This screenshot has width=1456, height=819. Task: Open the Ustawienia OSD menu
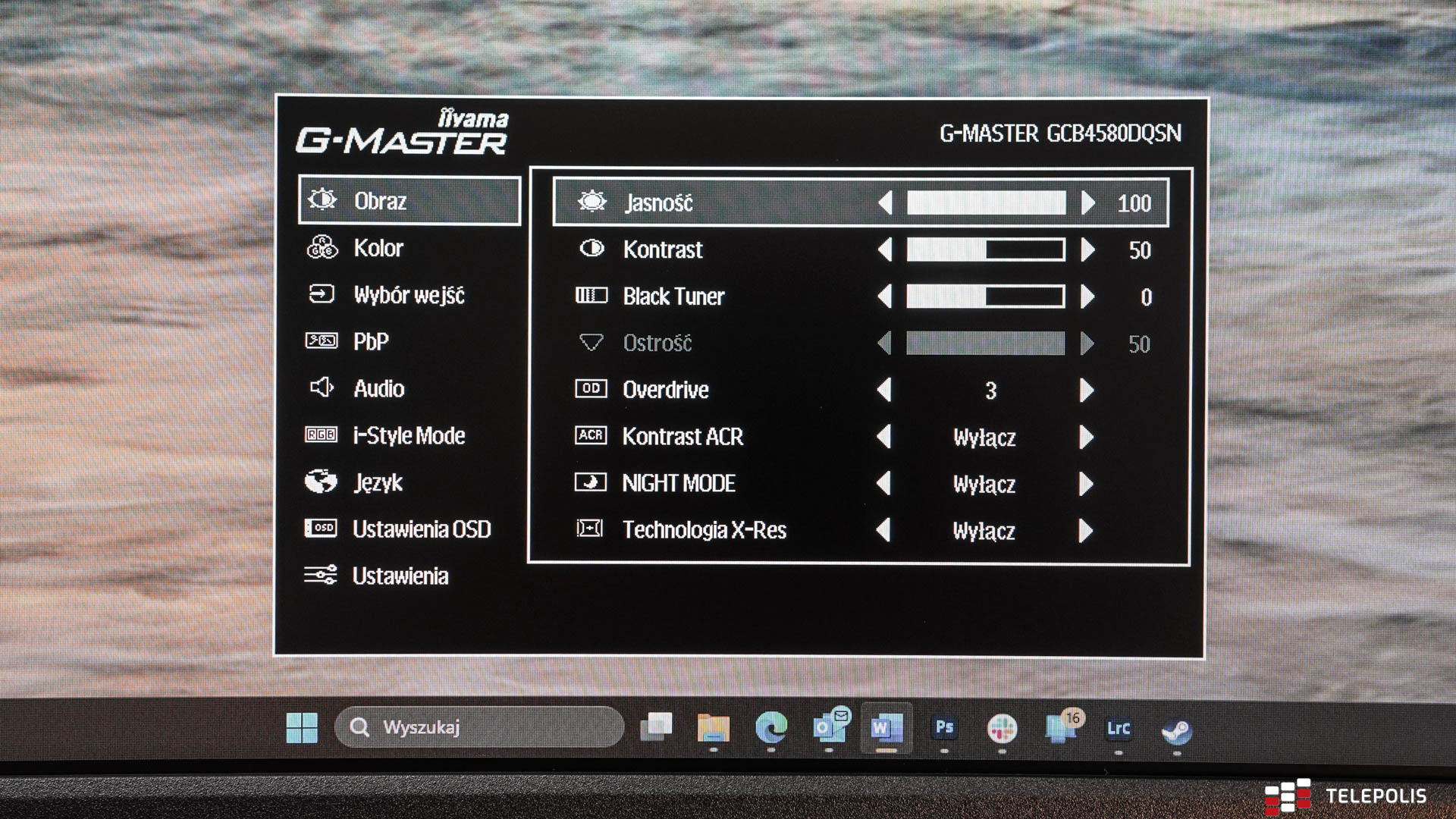click(421, 529)
